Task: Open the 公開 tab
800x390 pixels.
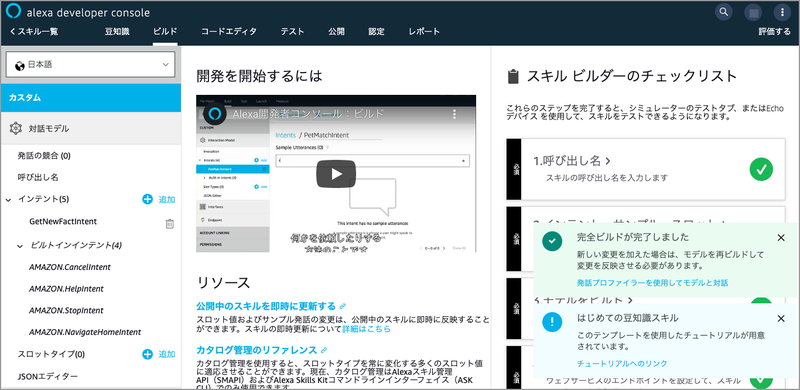Action: click(x=336, y=32)
